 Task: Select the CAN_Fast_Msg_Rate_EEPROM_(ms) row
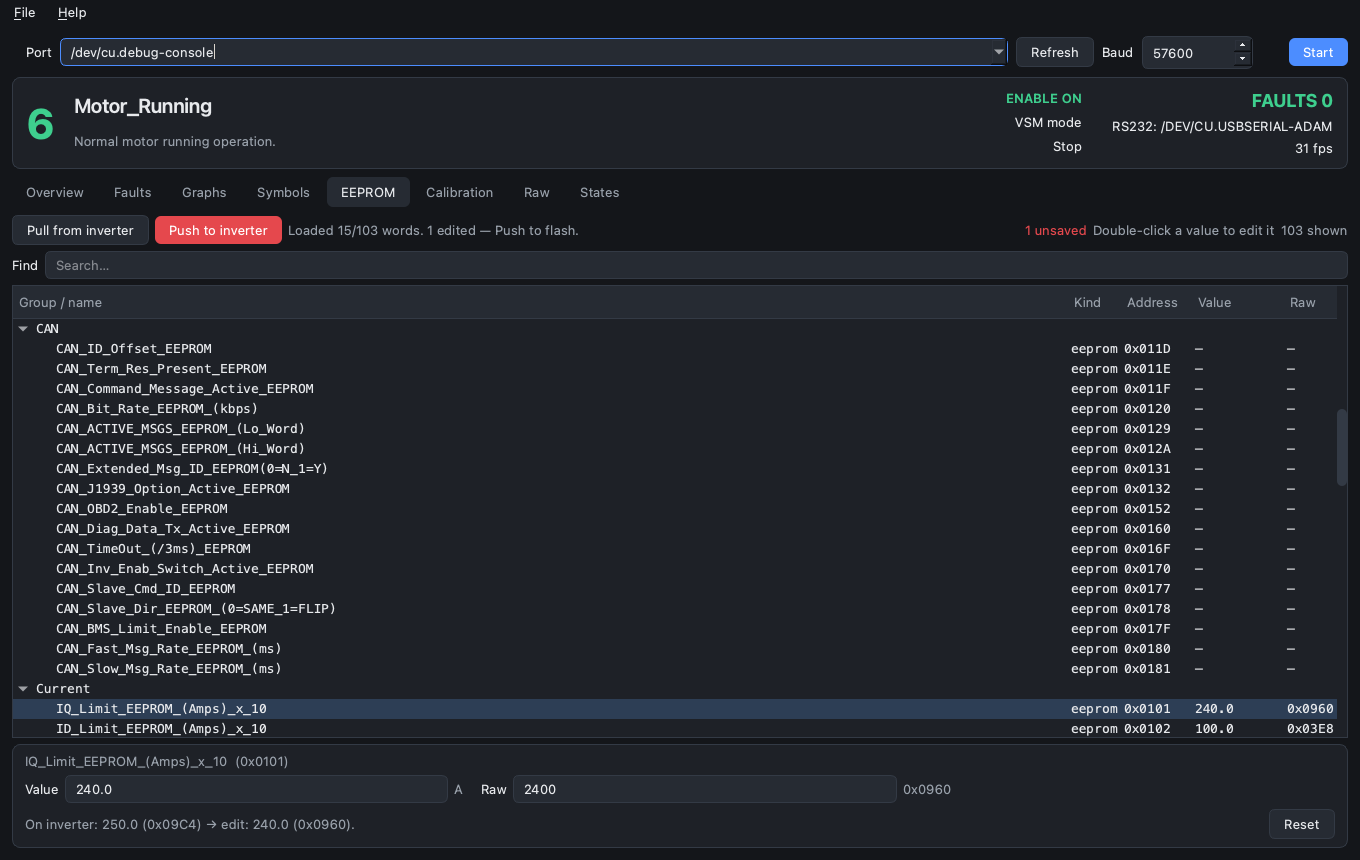coord(674,648)
